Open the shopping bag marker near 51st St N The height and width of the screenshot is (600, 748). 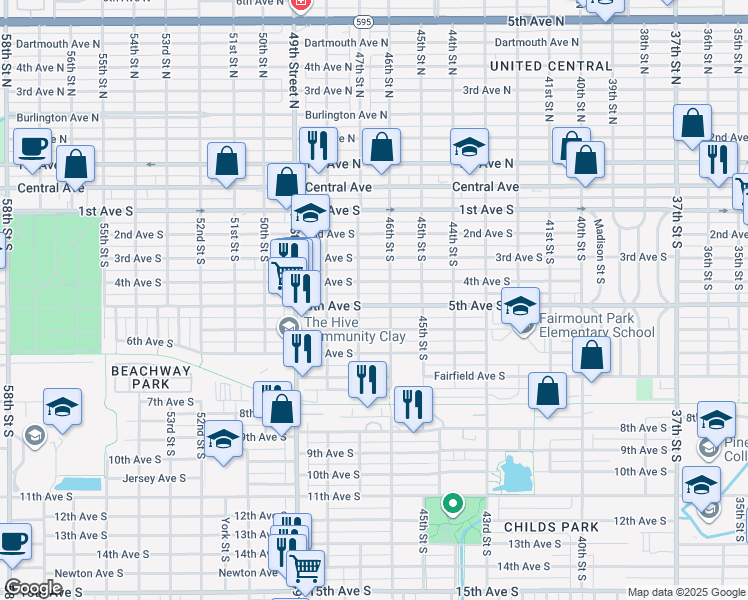point(227,163)
